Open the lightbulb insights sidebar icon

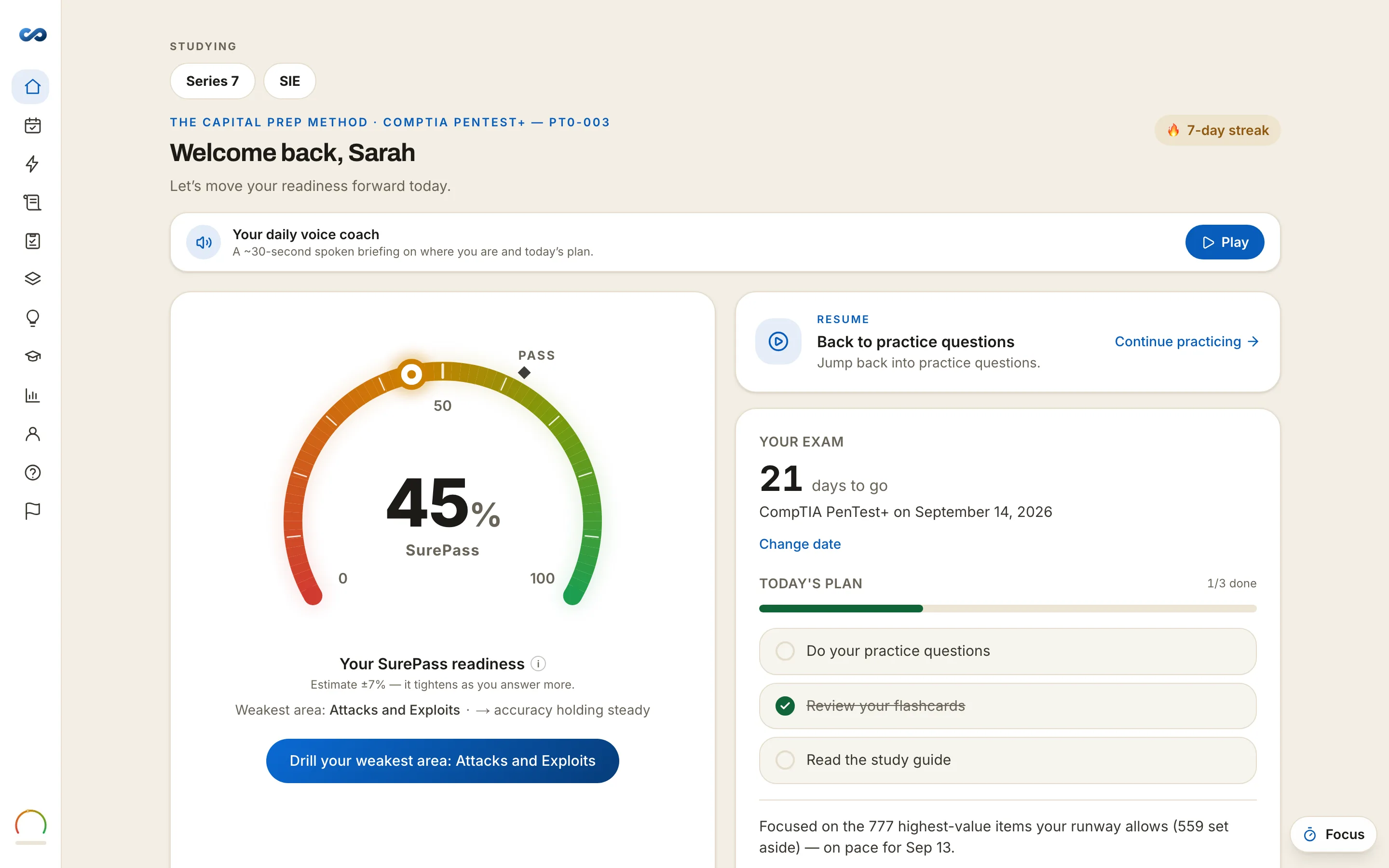pos(32,317)
